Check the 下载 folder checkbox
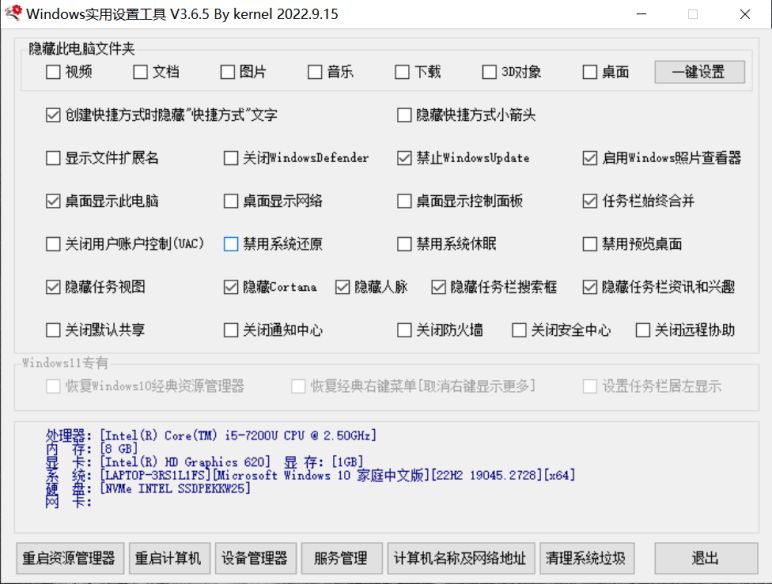 coord(402,72)
